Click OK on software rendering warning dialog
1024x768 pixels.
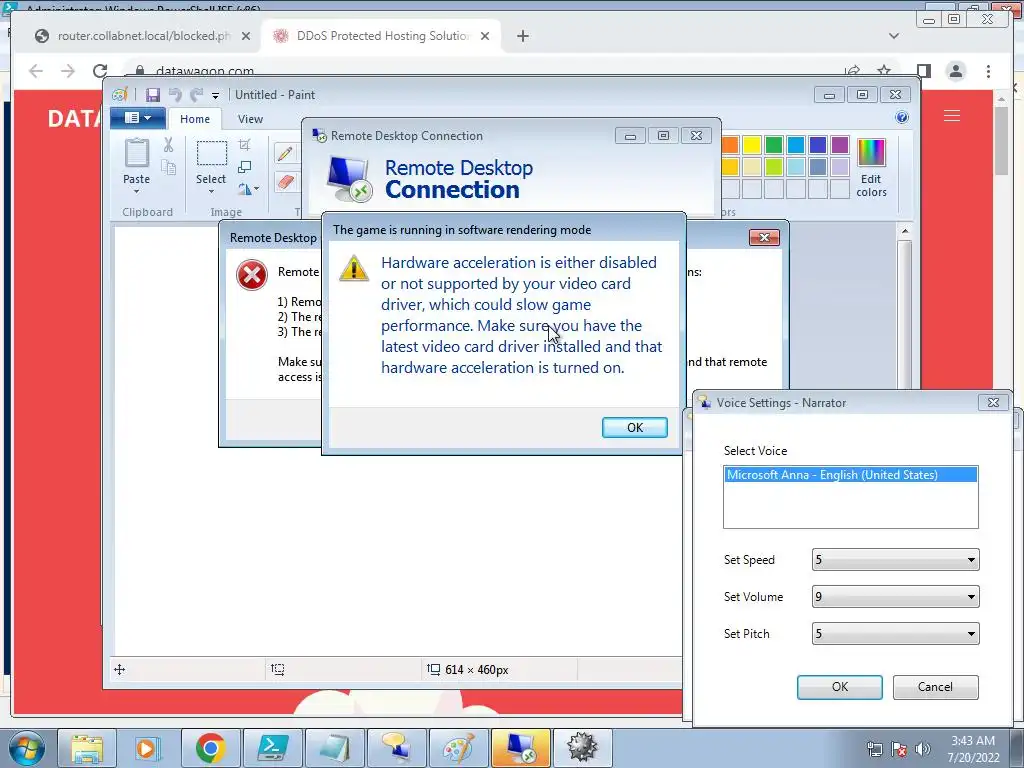point(635,427)
